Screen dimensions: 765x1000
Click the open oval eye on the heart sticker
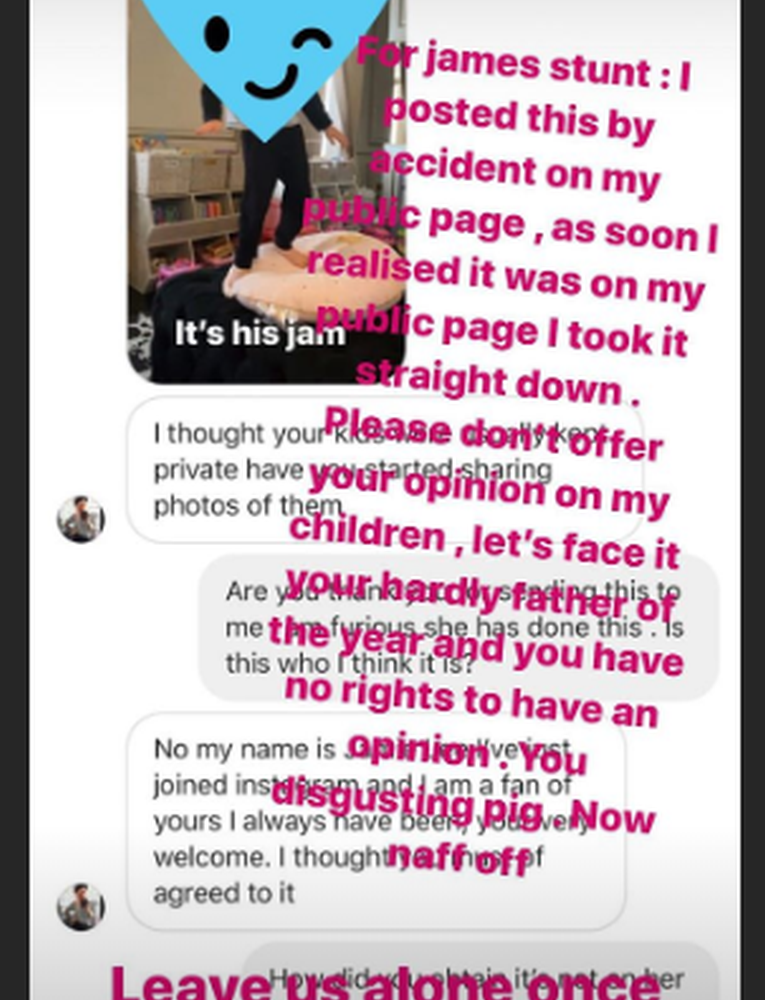[217, 34]
